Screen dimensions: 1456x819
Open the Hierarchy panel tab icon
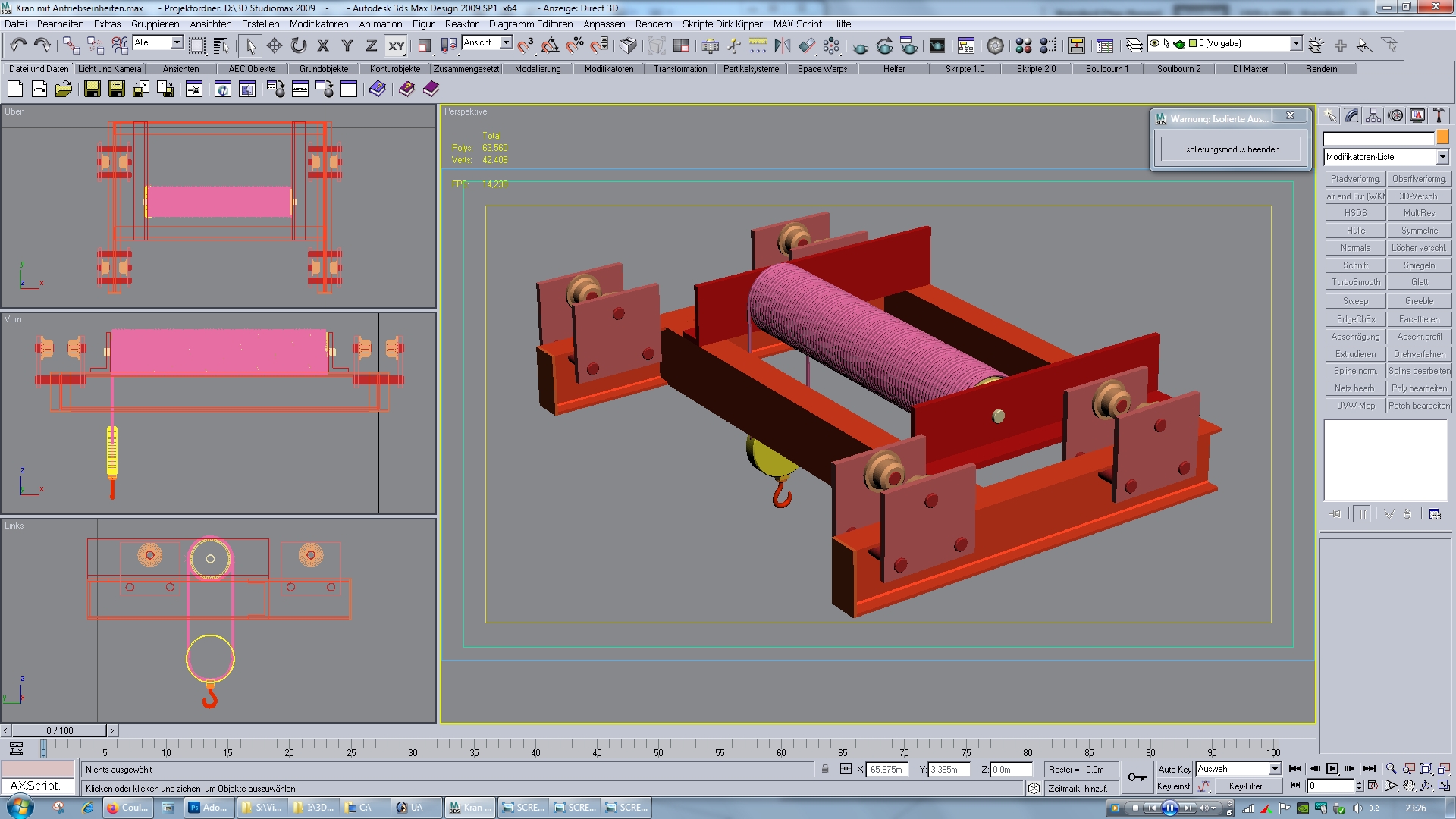(x=1373, y=115)
